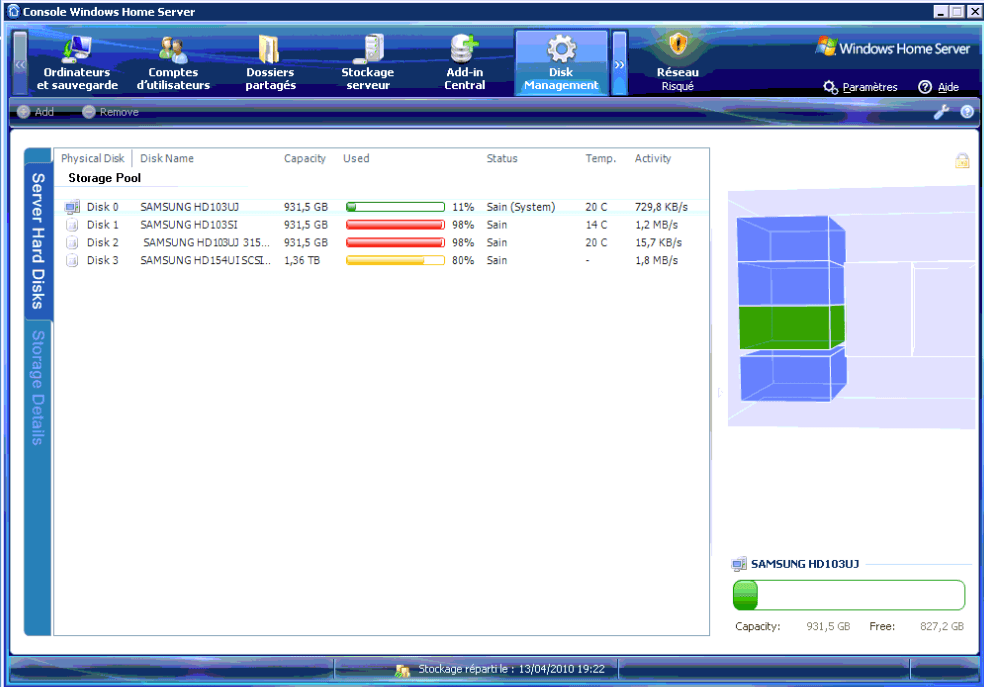This screenshot has height=687, width=984.
Task: Show earlier tabs with left chevron
Action: (x=20, y=63)
